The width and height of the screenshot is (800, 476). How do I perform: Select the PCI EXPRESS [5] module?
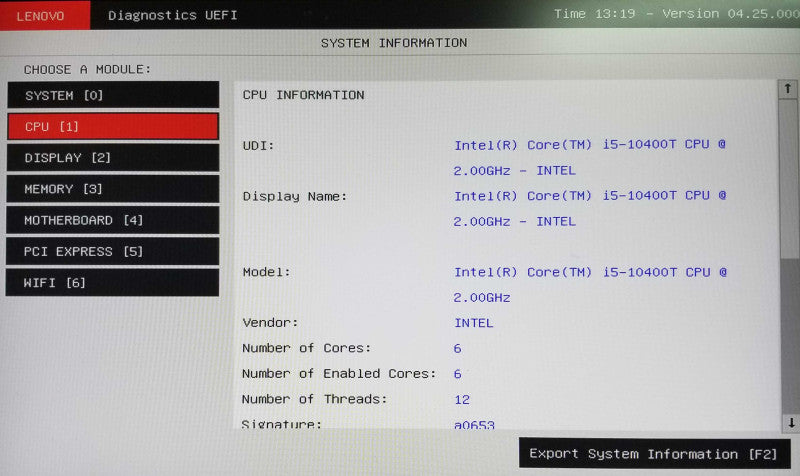point(113,252)
